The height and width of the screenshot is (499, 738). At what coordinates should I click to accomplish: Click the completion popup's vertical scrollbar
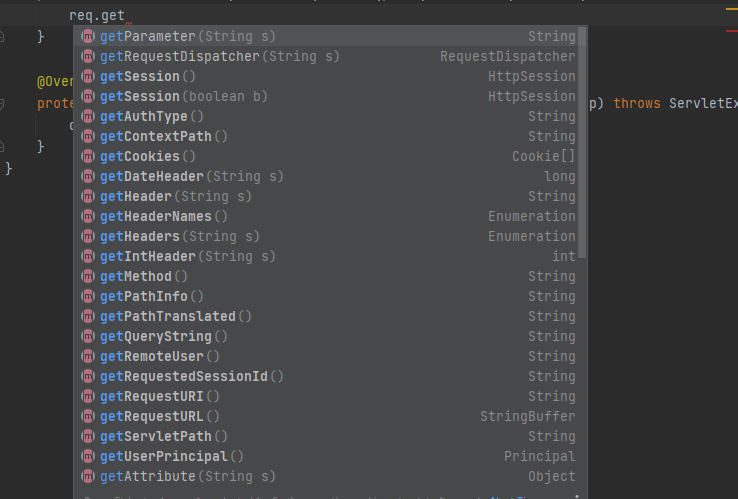[x=582, y=140]
